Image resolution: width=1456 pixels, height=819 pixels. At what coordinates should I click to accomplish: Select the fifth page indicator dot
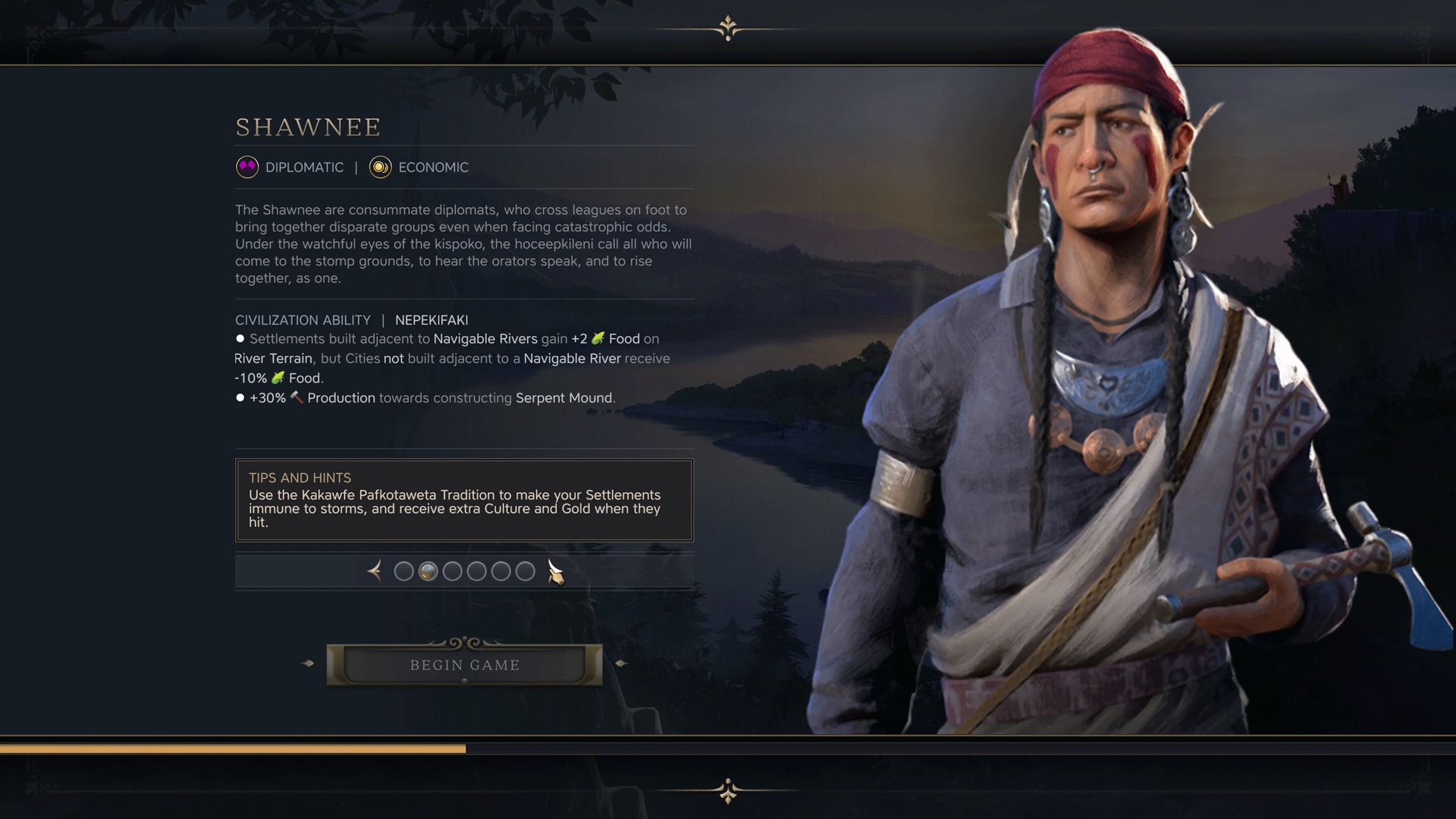tap(501, 571)
